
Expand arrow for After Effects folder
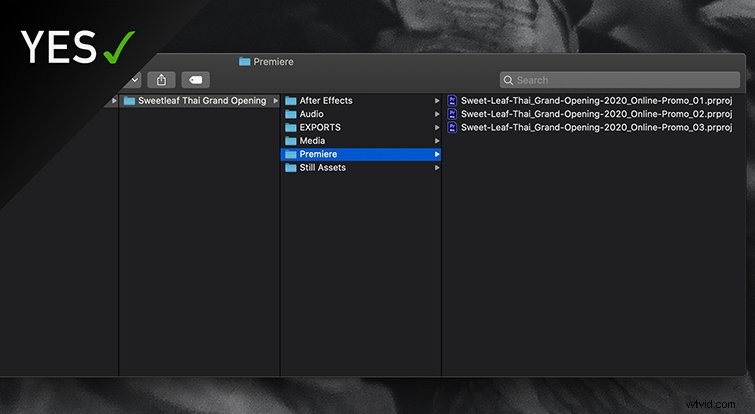(x=437, y=101)
